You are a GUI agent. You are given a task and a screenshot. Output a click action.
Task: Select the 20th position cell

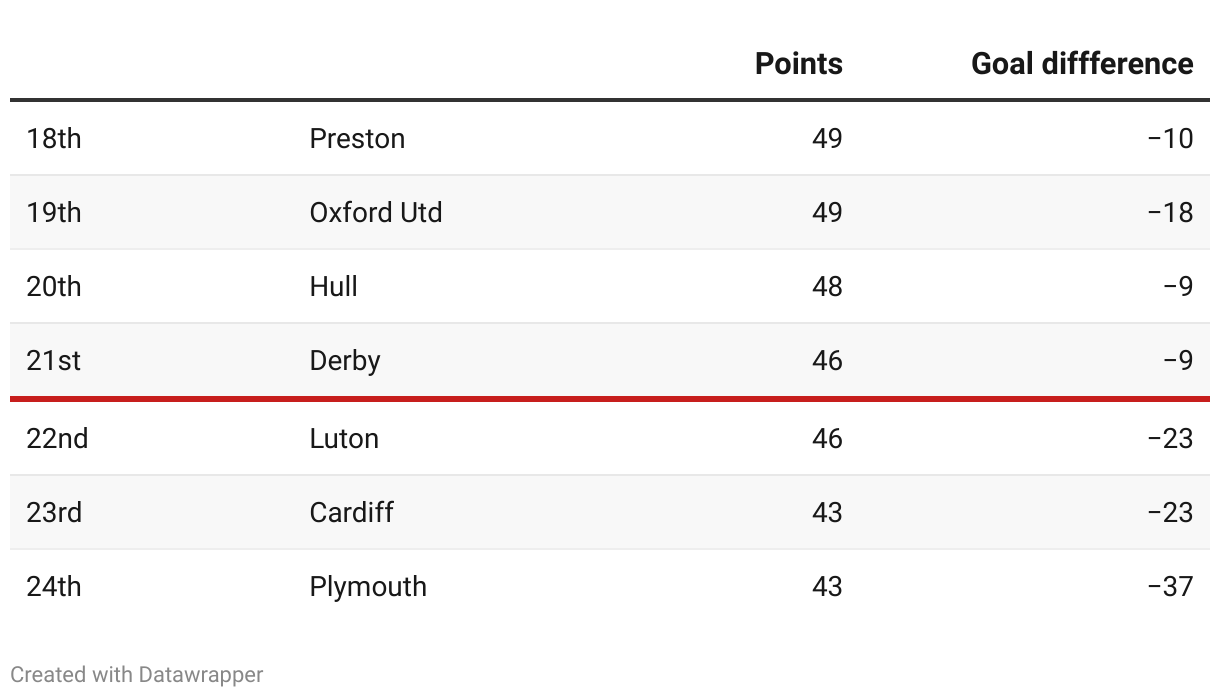click(54, 286)
